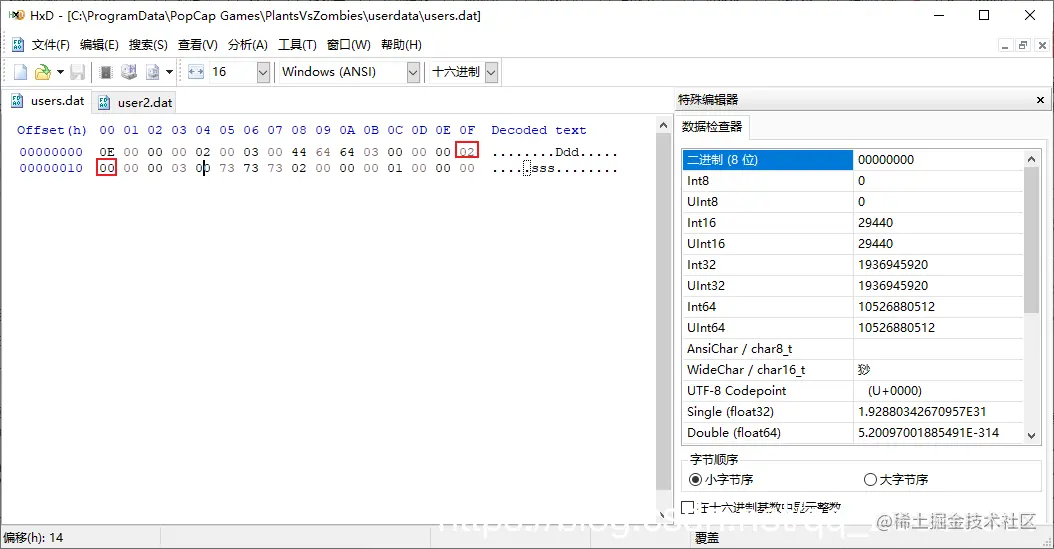Switch to the user2.dat tab
The image size is (1054, 549).
coord(134,102)
